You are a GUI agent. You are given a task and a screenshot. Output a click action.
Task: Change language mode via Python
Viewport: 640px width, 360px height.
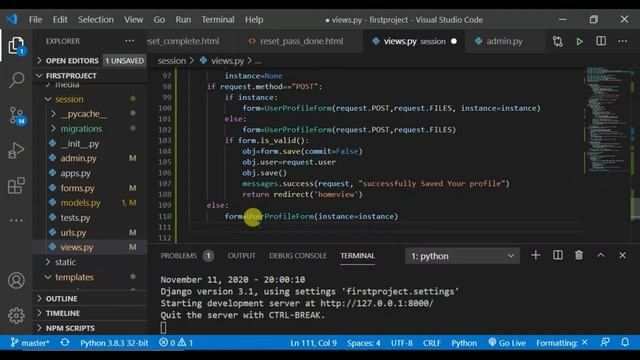464,343
